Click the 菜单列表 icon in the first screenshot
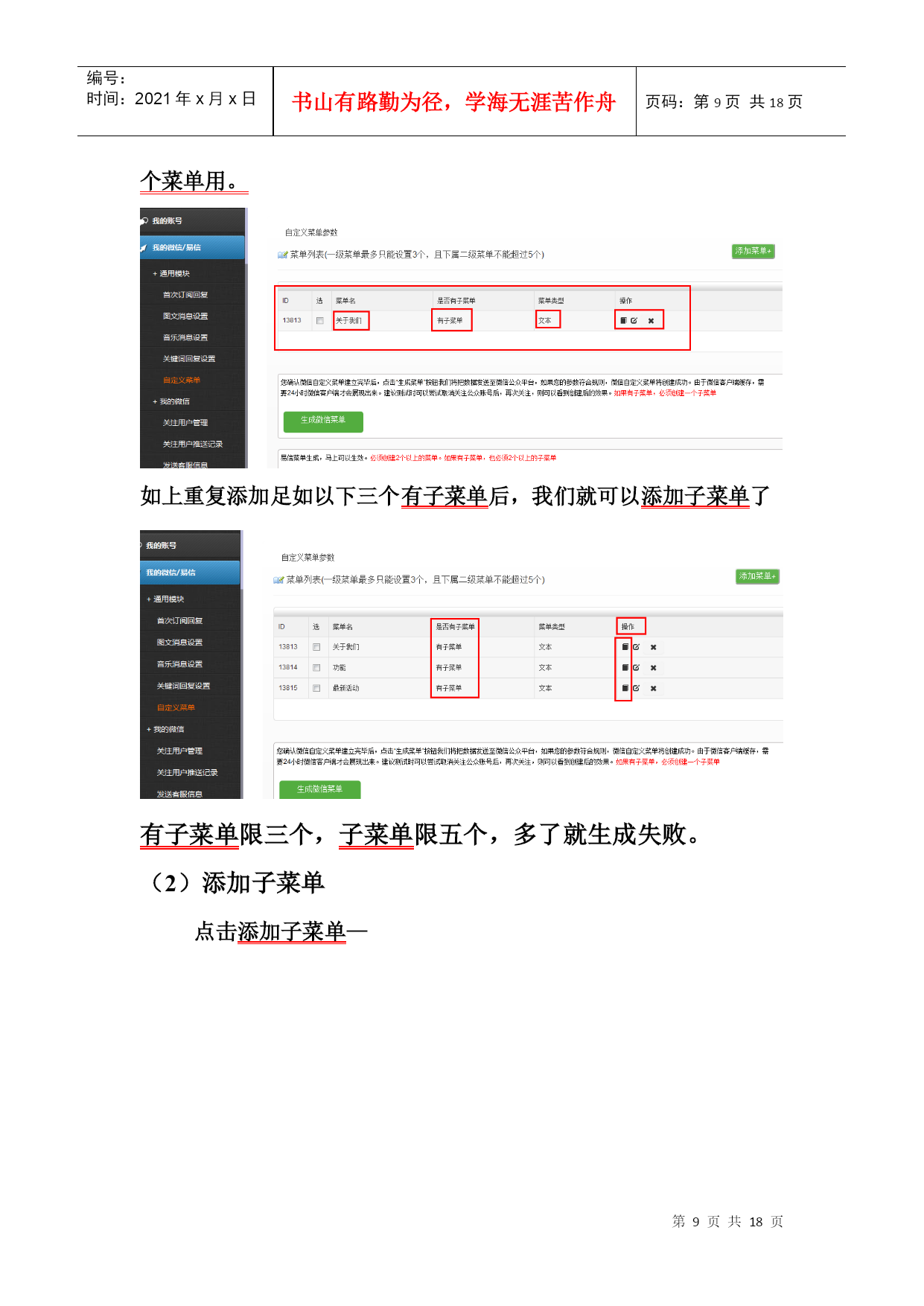 pyautogui.click(x=282, y=255)
